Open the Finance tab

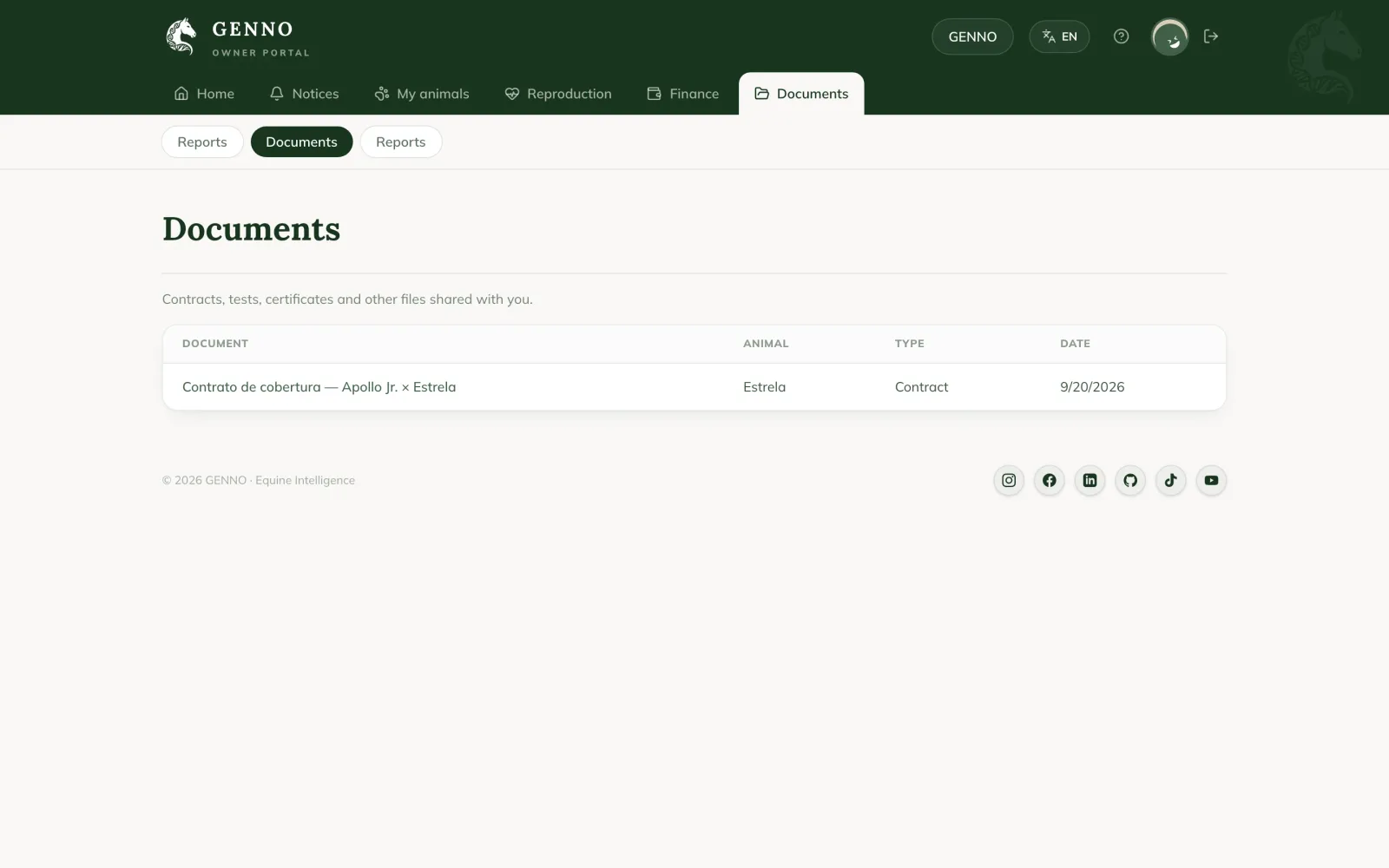(x=683, y=94)
